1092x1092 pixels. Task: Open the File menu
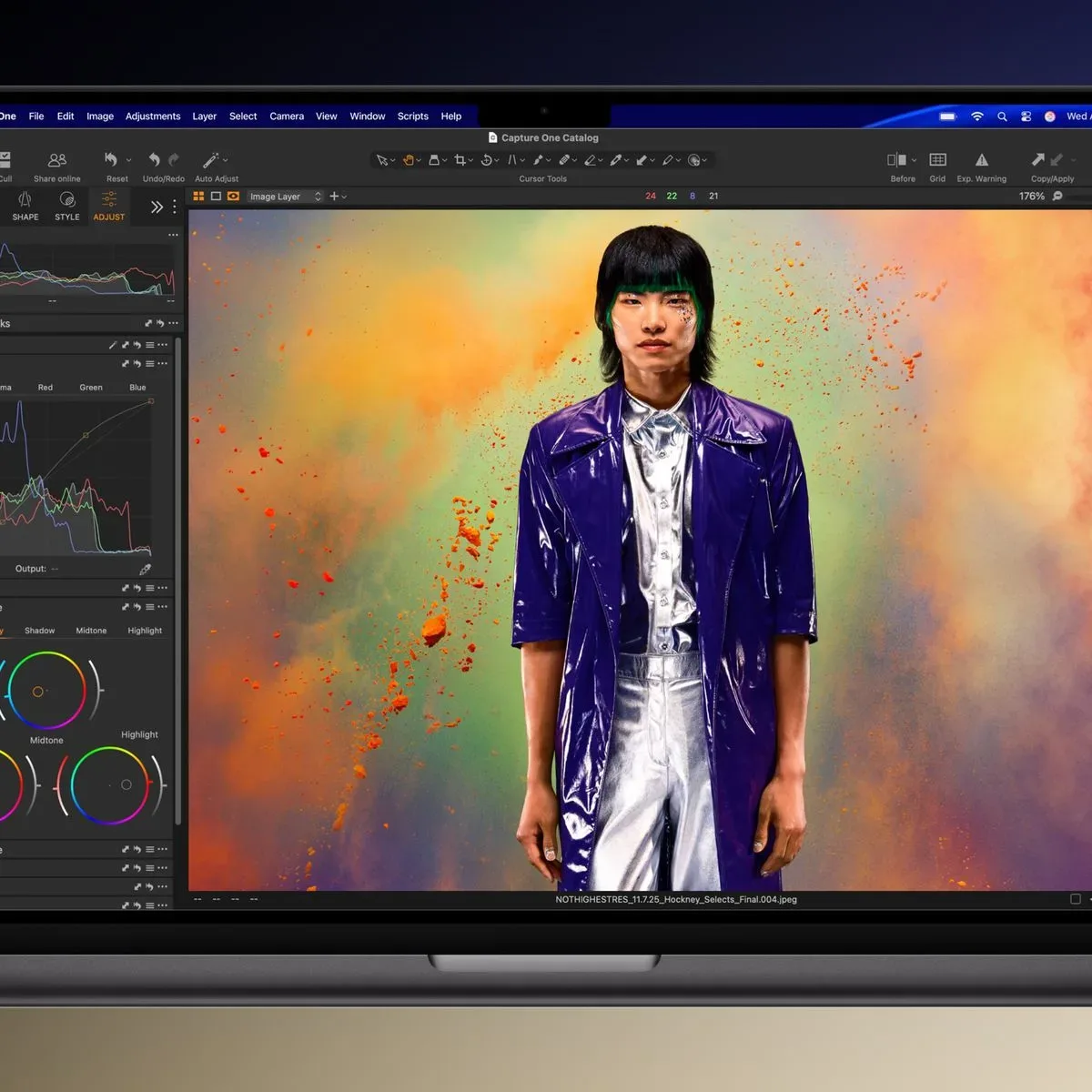pyautogui.click(x=36, y=116)
